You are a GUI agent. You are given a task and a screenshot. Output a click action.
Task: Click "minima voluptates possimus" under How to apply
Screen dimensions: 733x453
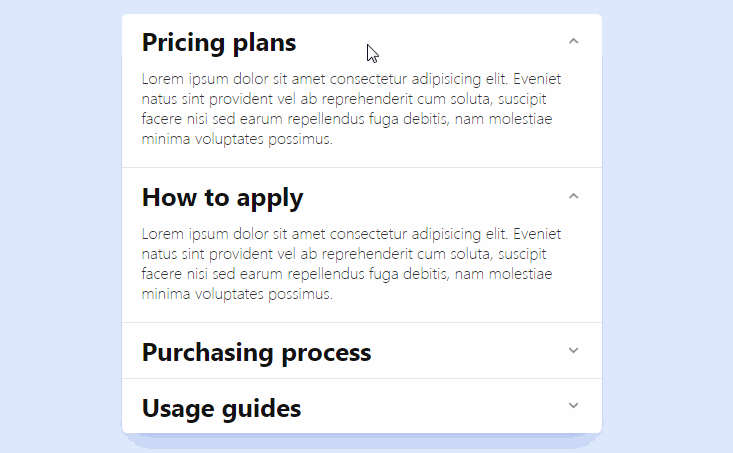(x=236, y=295)
